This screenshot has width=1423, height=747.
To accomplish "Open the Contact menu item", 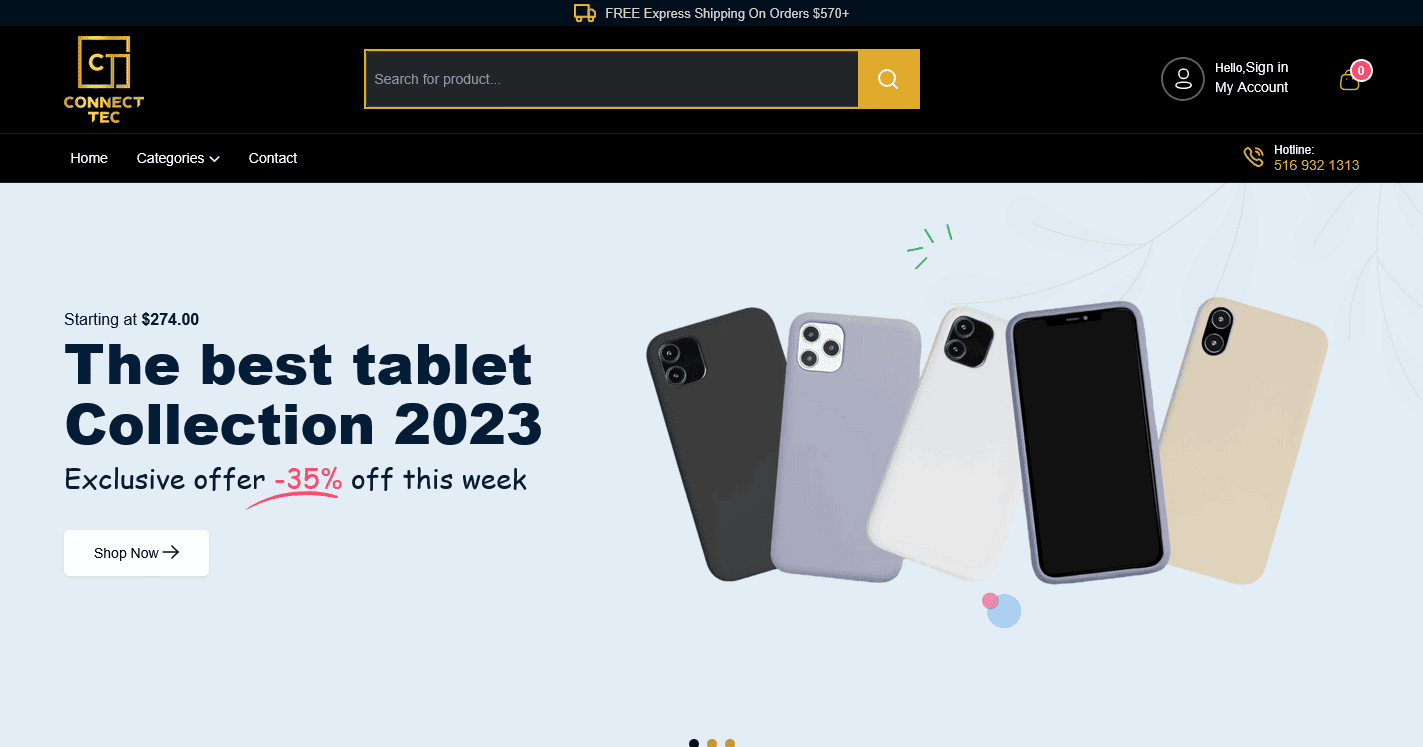I will click(273, 158).
